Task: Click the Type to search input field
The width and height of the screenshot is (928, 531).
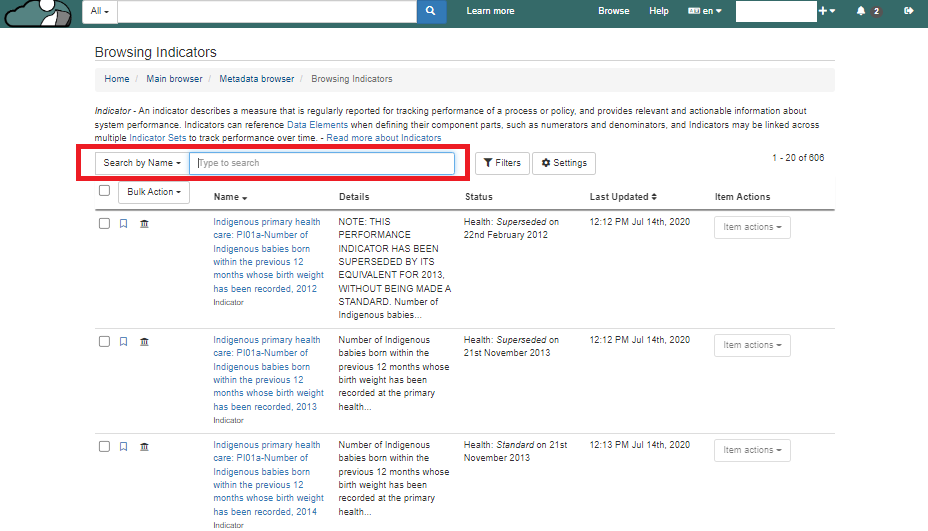Action: (x=322, y=163)
